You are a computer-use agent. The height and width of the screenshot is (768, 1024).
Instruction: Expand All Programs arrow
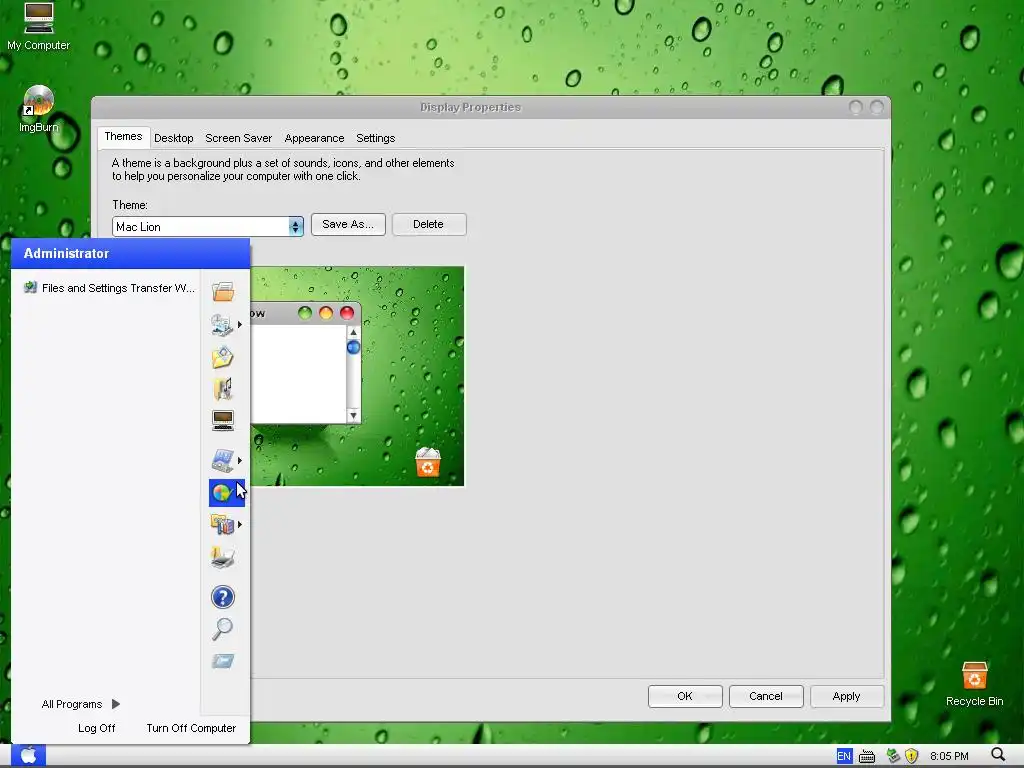click(x=116, y=704)
